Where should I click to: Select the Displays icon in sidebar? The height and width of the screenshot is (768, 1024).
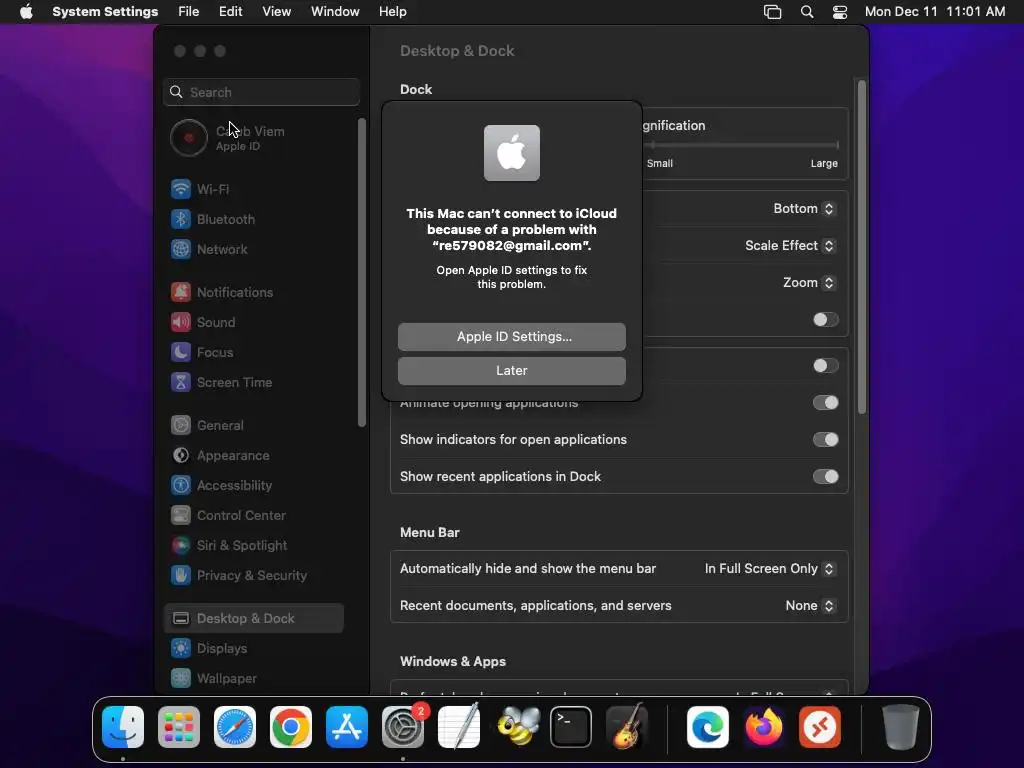point(181,649)
